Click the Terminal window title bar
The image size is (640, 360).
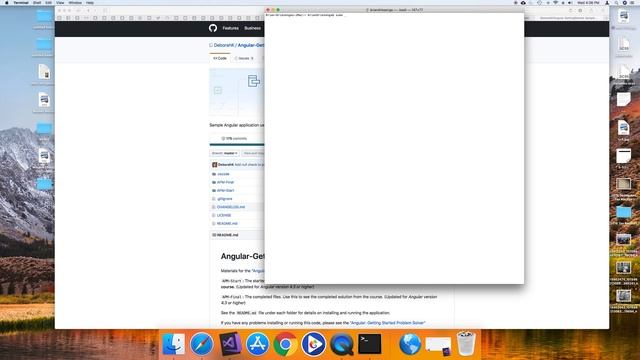[394, 10]
